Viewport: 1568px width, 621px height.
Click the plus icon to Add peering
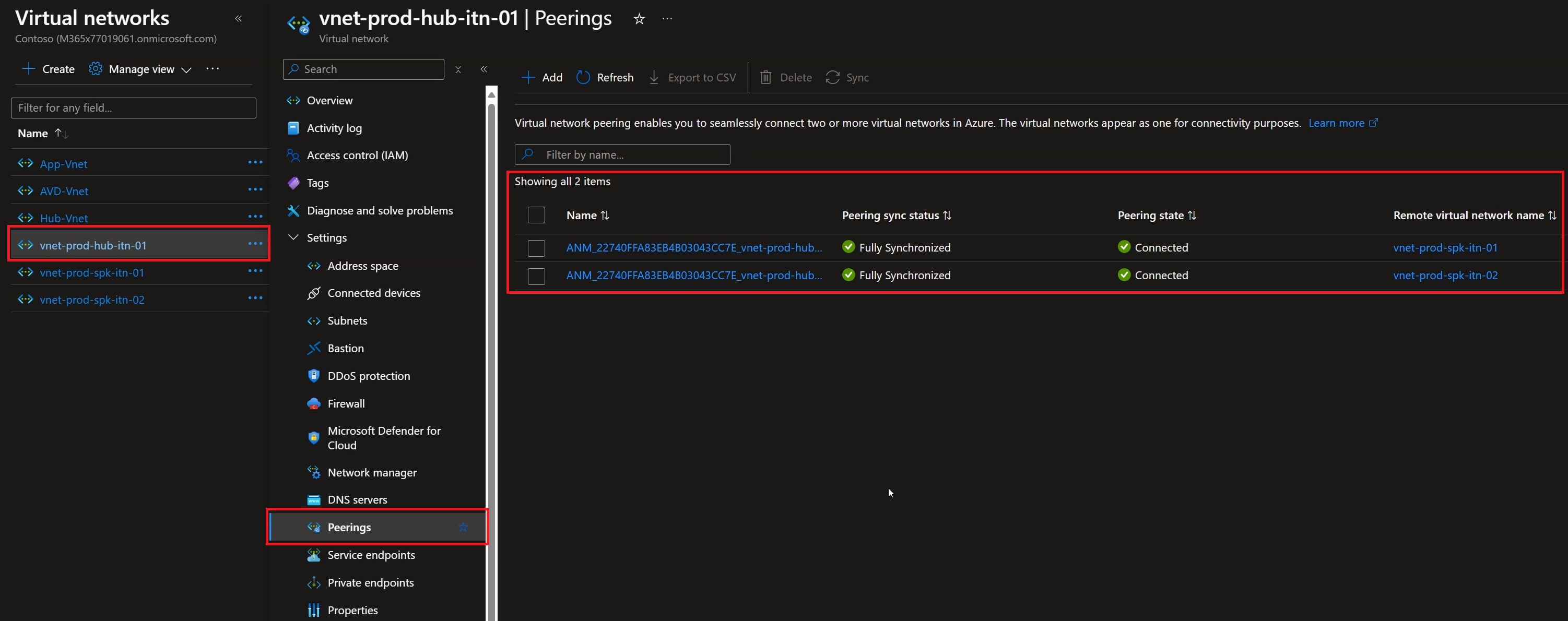point(528,77)
